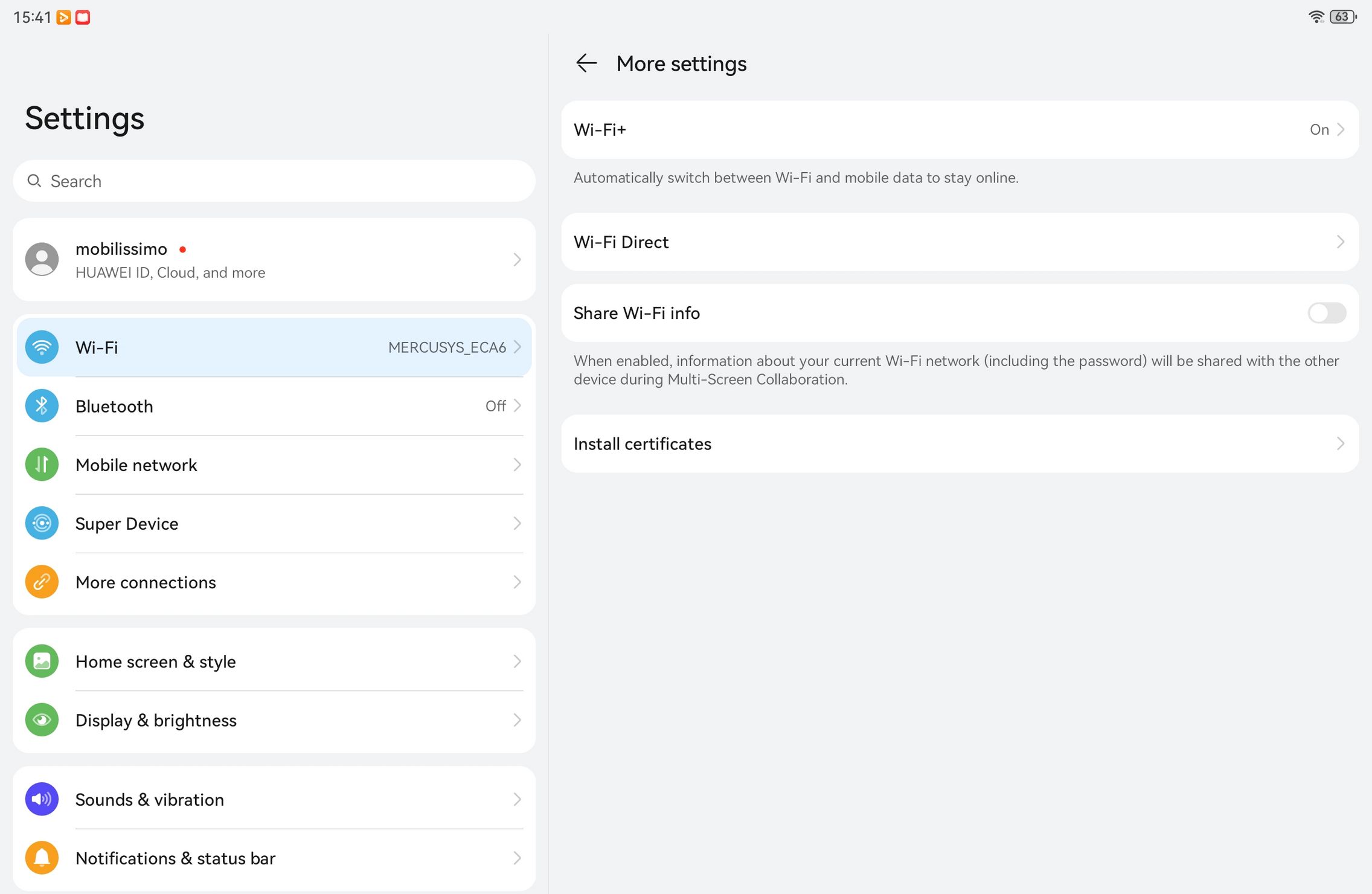Expand the mobilissimo account row chevron
Viewport: 1372px width, 894px height.
tap(517, 260)
